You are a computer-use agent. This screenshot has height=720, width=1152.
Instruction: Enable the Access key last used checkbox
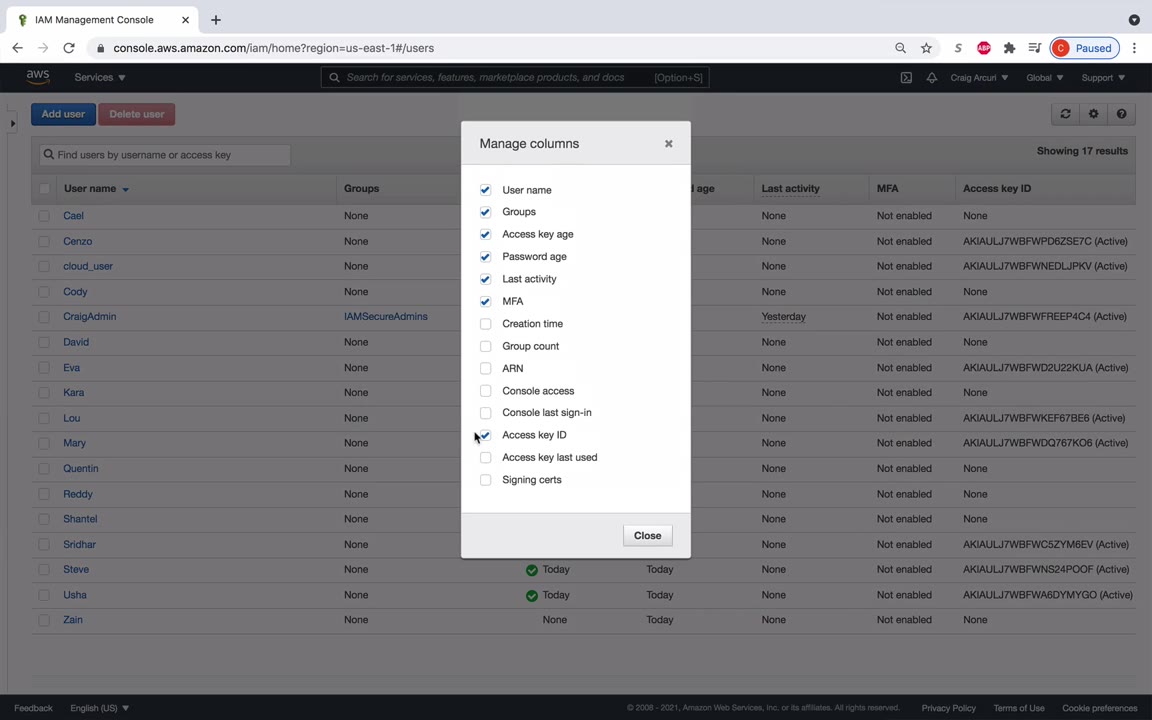coord(486,458)
